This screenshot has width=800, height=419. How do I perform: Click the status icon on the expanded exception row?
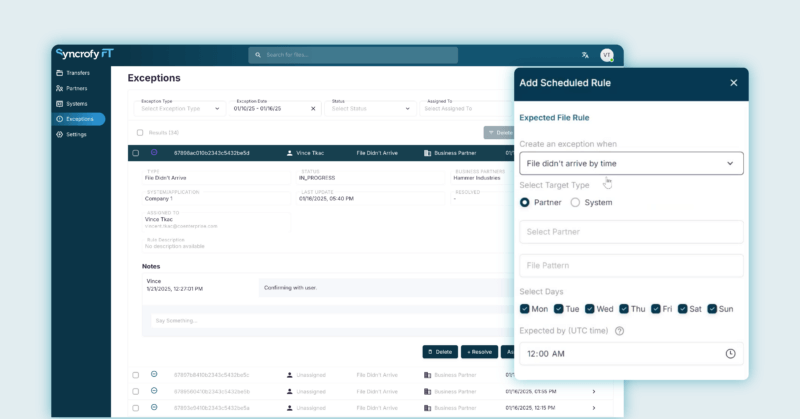(154, 153)
